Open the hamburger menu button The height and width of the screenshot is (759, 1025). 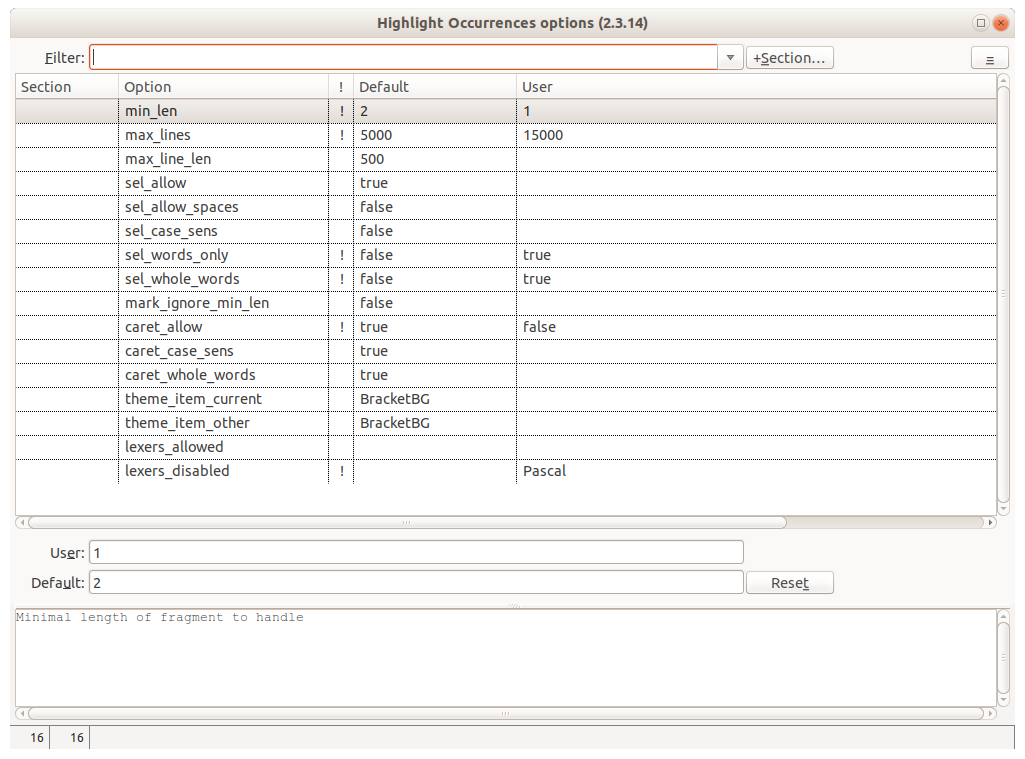989,59
